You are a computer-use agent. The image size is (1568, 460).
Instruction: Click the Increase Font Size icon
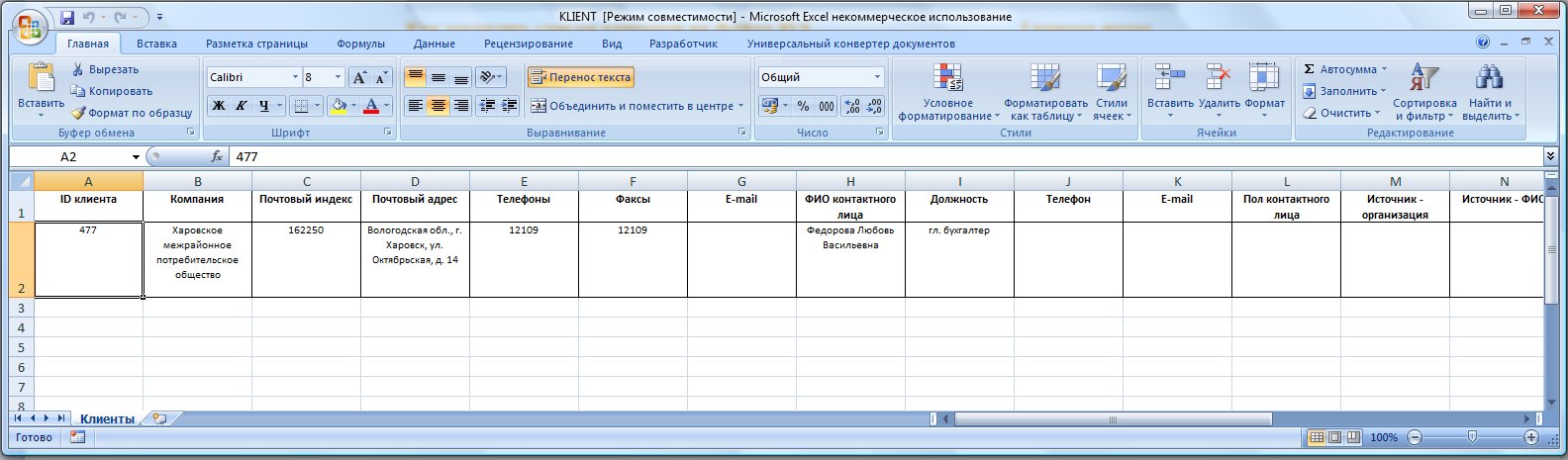click(359, 77)
